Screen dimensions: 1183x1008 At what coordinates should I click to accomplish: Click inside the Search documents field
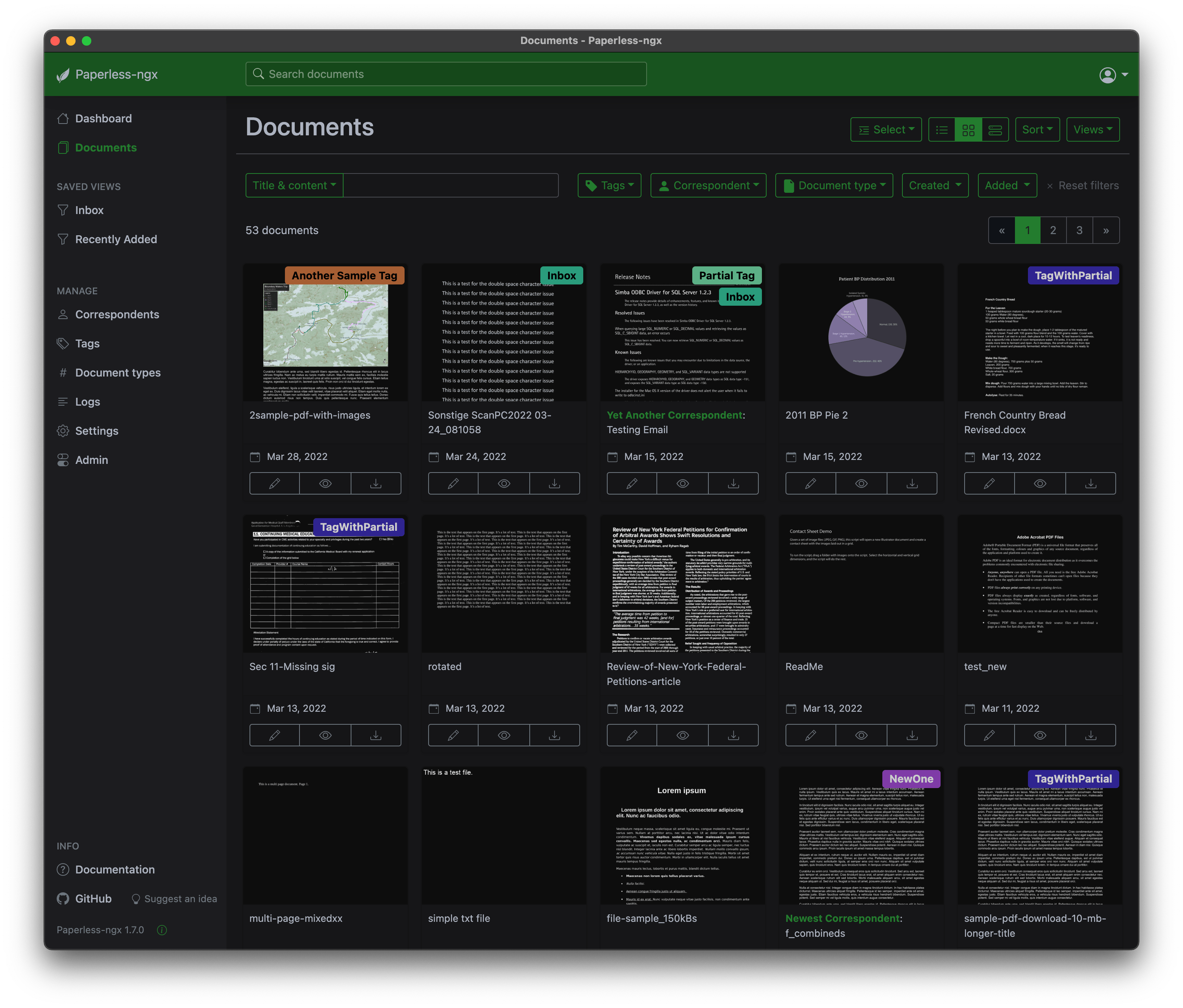coord(445,74)
